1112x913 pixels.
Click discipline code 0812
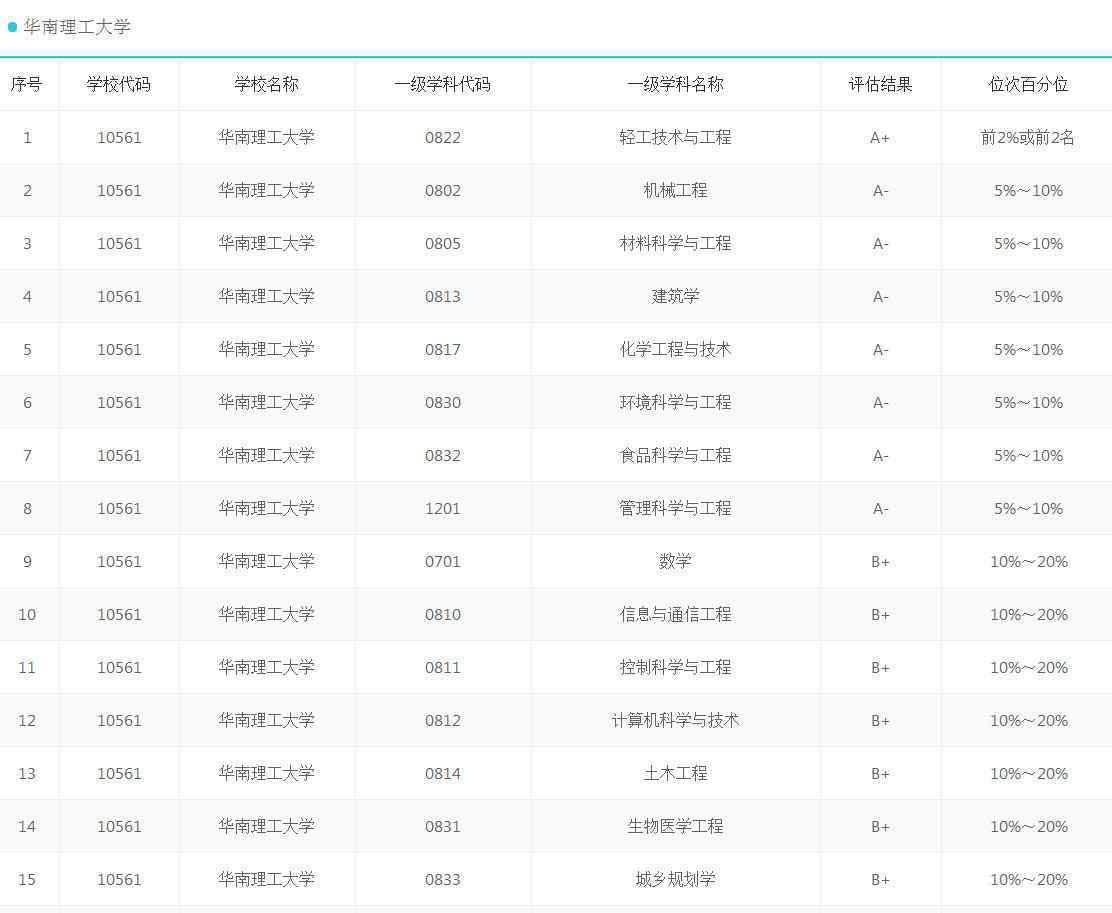[443, 721]
